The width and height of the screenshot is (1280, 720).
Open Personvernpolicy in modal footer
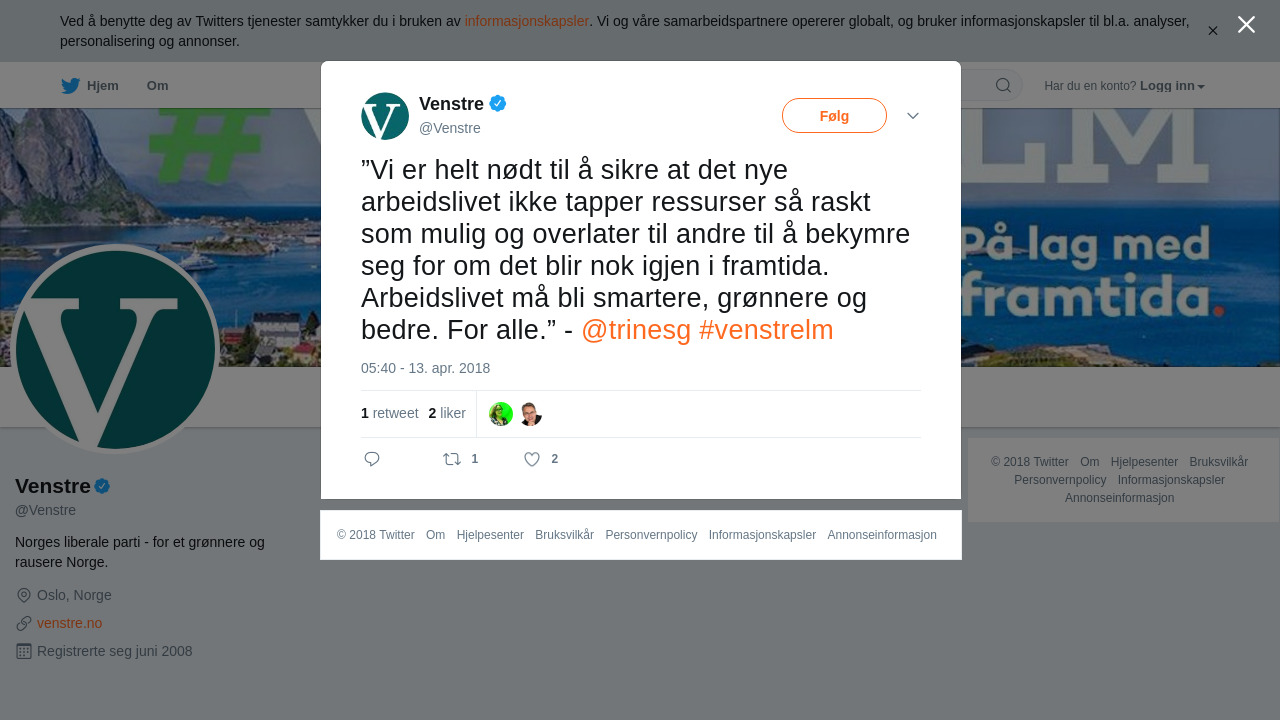pyautogui.click(x=651, y=535)
